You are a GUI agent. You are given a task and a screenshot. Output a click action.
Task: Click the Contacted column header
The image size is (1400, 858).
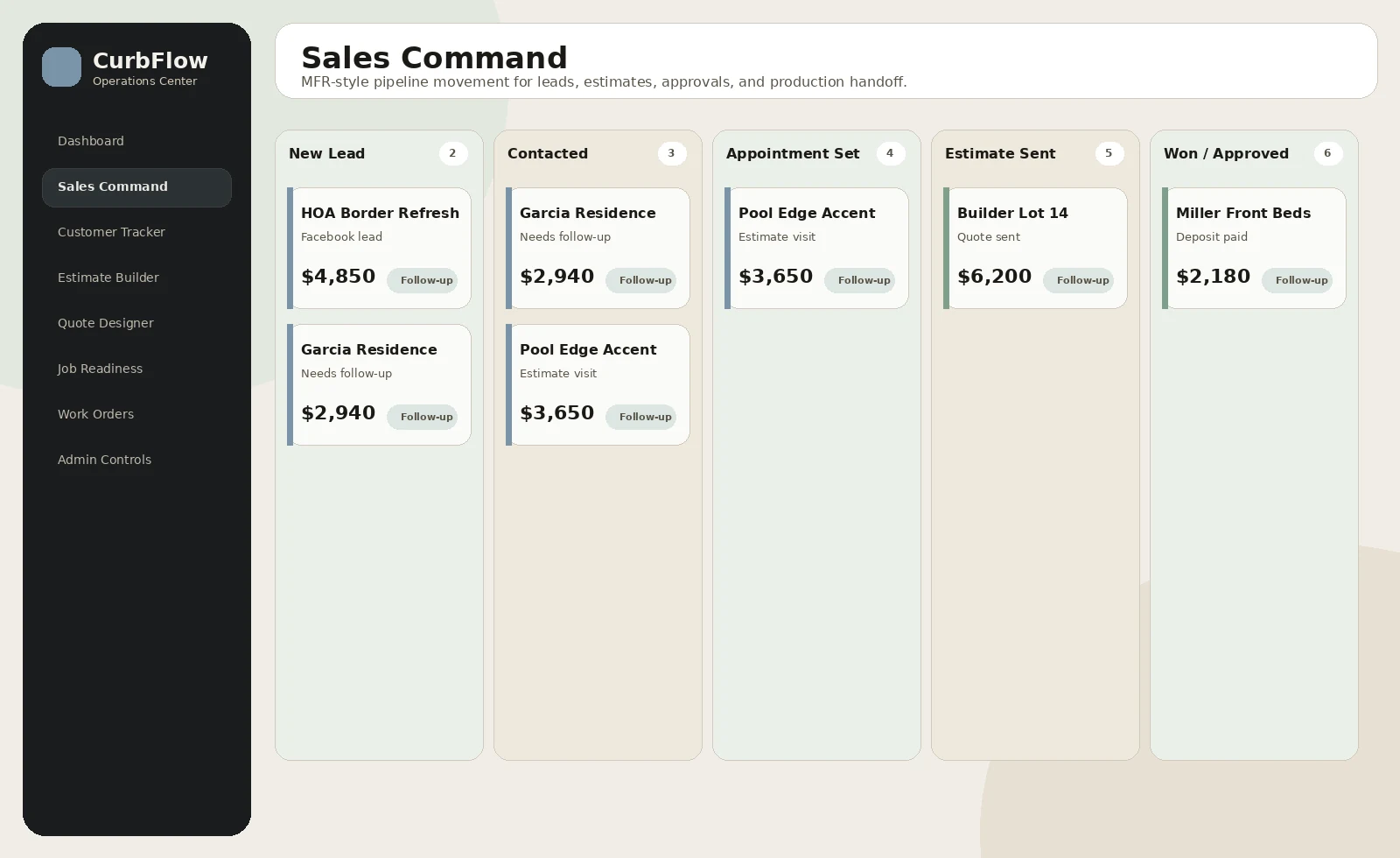click(548, 153)
